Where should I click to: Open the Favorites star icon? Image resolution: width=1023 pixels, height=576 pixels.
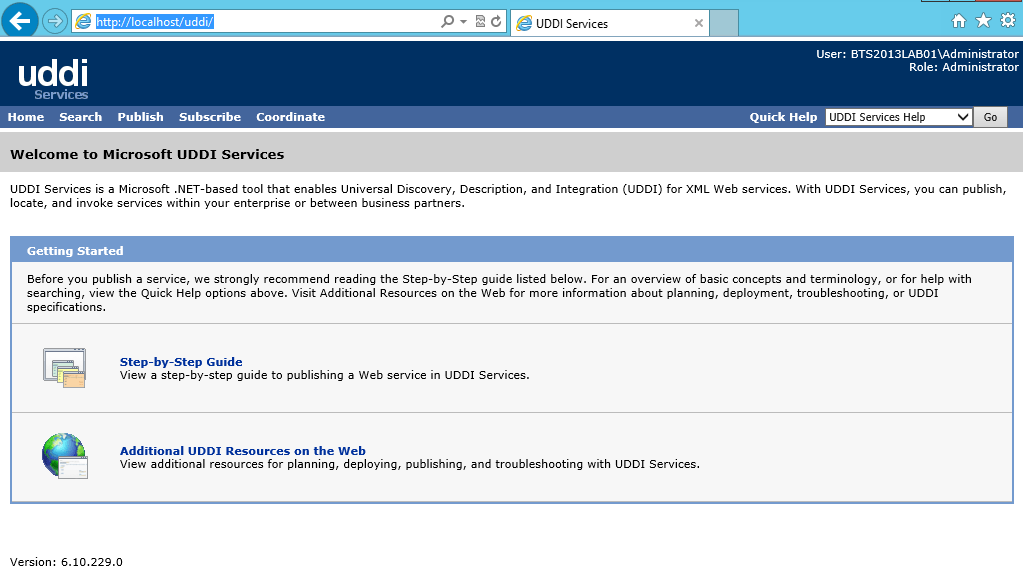point(983,21)
